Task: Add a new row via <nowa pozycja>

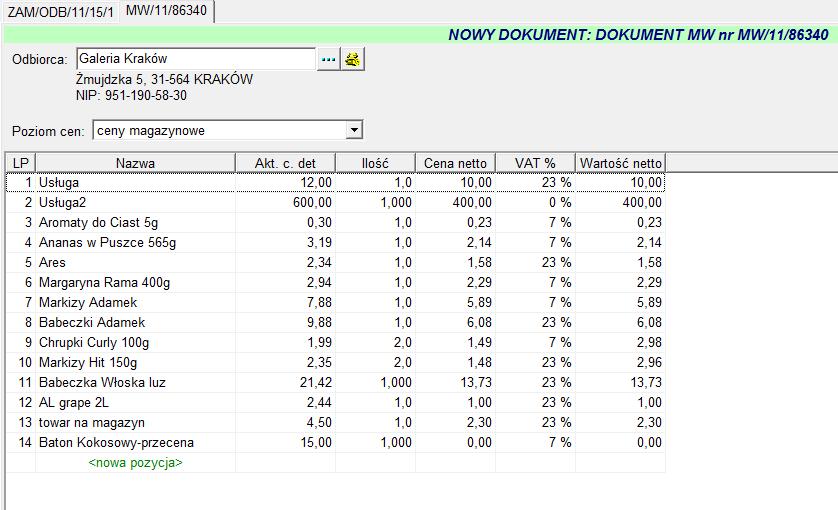Action: pyautogui.click(x=135, y=462)
